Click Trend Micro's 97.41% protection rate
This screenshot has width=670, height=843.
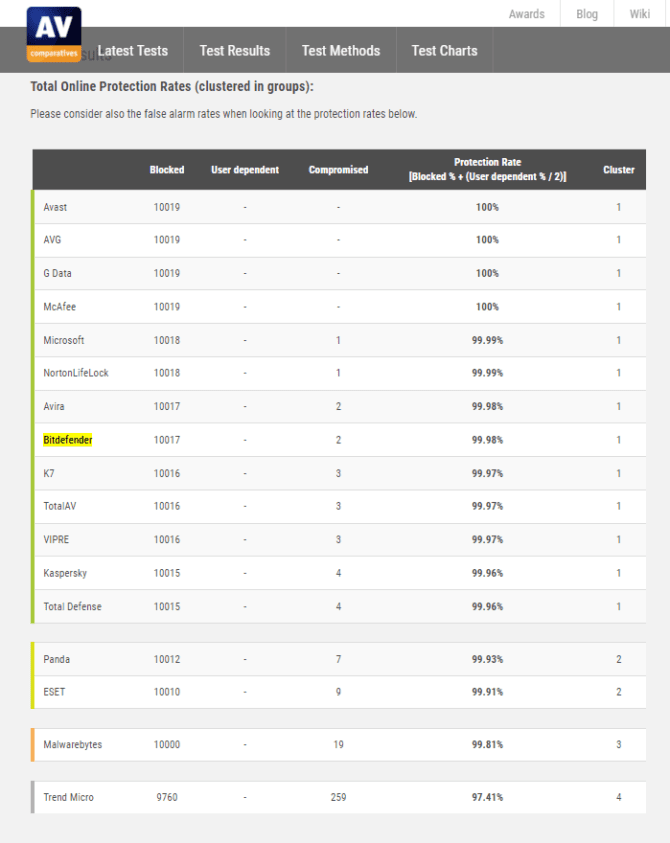(x=487, y=797)
